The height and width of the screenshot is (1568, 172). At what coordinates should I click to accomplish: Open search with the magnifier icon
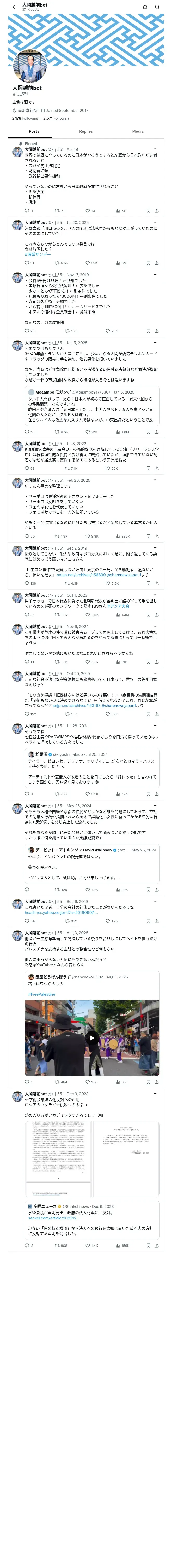coord(157,7)
